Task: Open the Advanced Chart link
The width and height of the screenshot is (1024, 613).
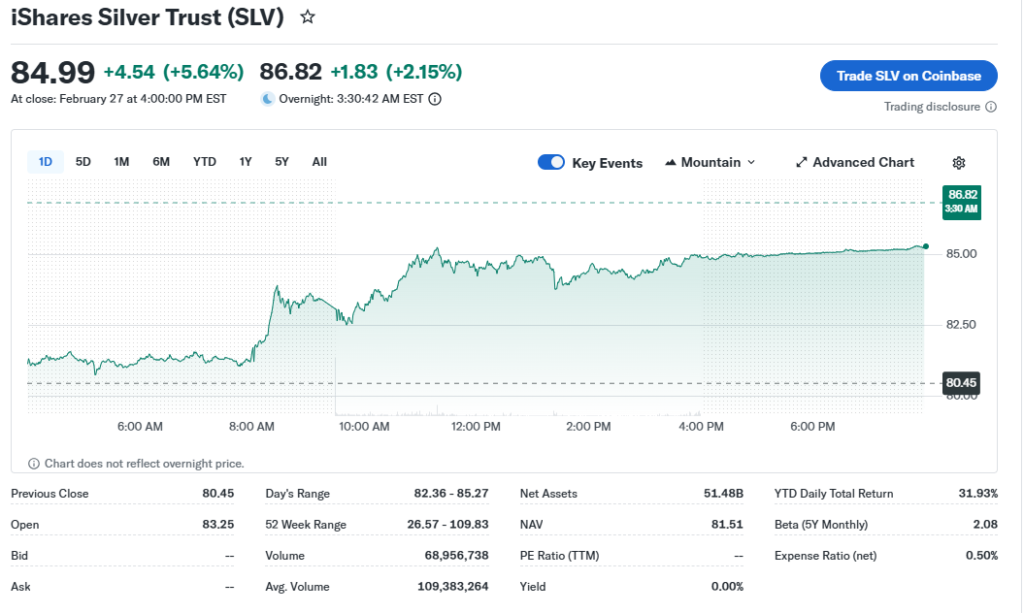Action: tap(862, 163)
